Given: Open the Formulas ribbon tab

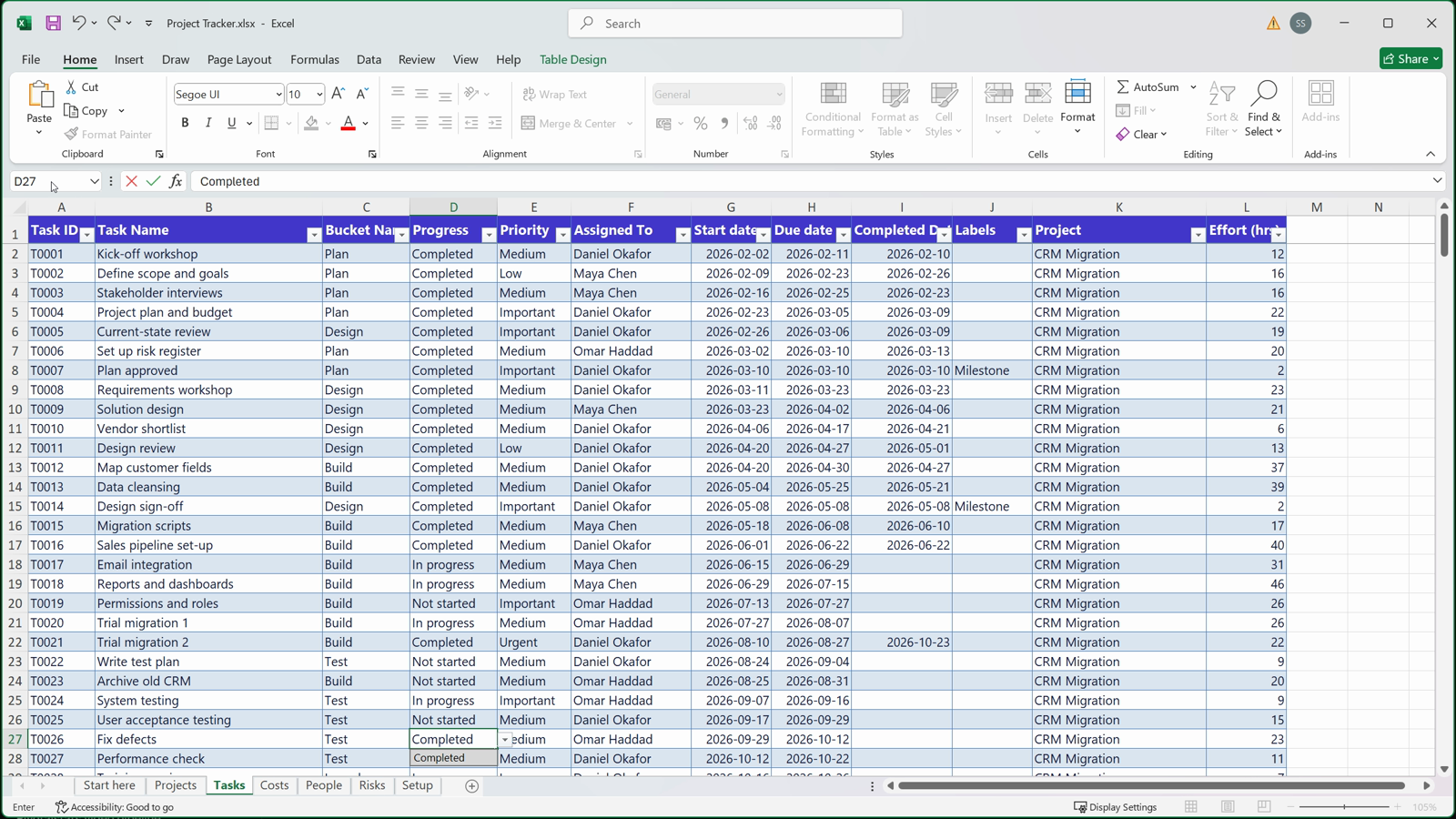Looking at the screenshot, I should [315, 59].
